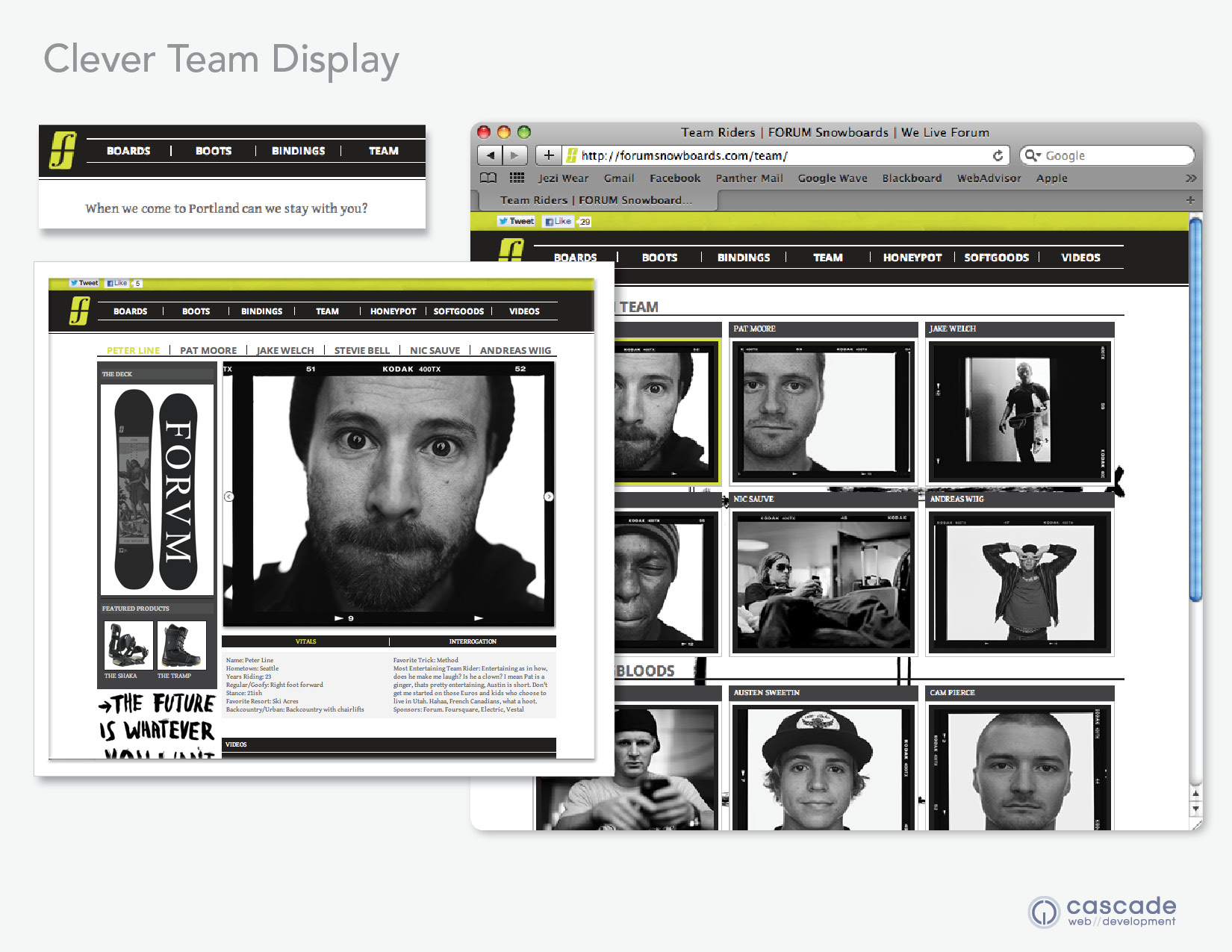Image resolution: width=1232 pixels, height=952 pixels.
Task: Open TEAM in the Safari window's site menu
Action: (827, 258)
